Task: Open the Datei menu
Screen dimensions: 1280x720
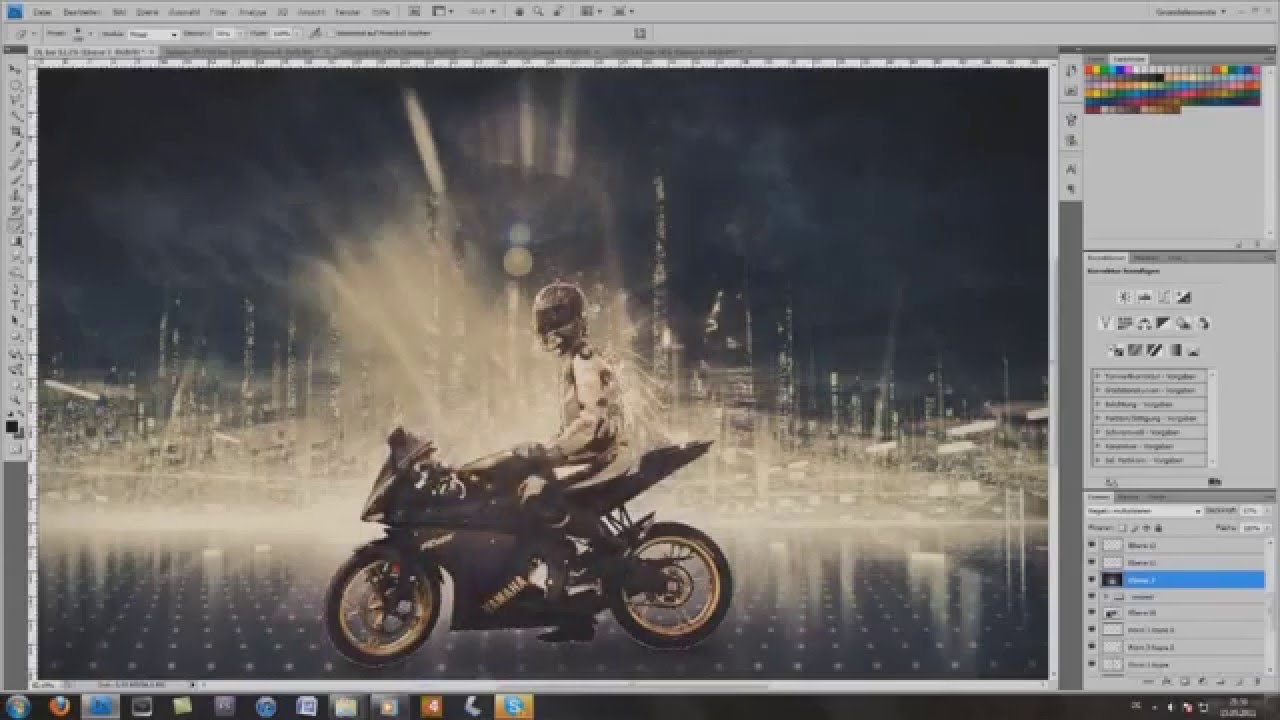Action: (x=42, y=13)
